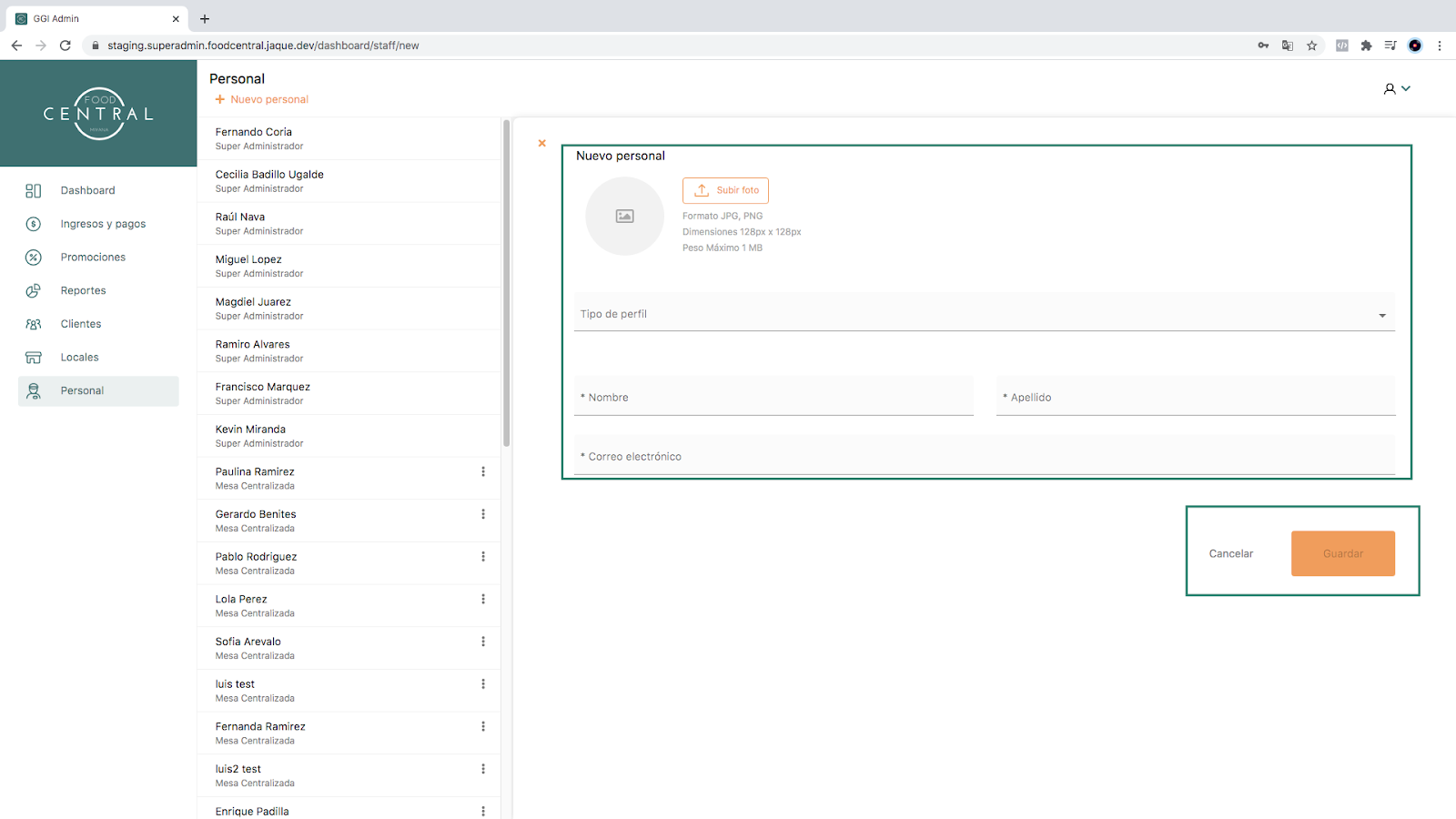
Task: Open the translate page icon
Action: pos(1288,45)
